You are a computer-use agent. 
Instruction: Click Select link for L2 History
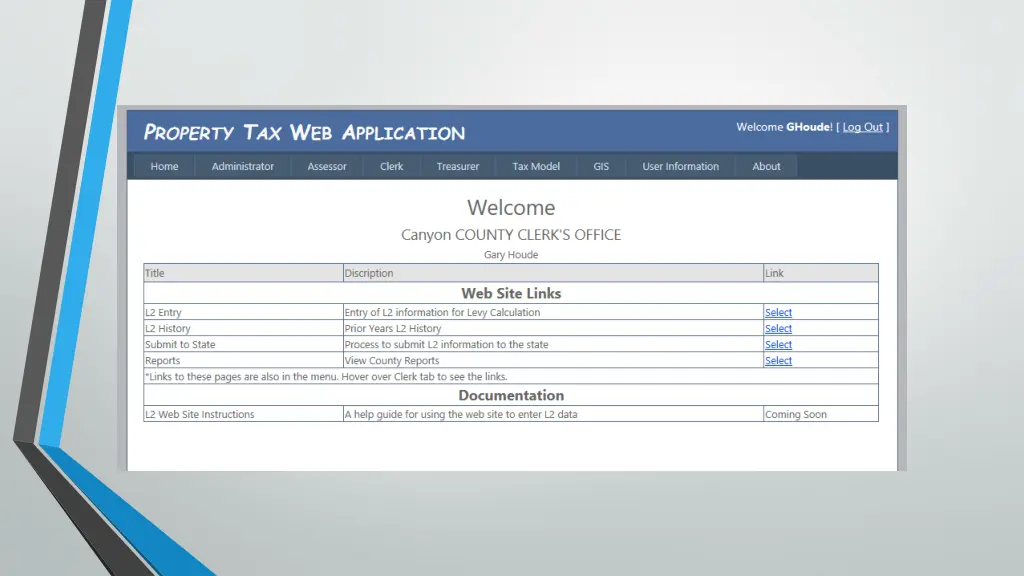(x=778, y=328)
